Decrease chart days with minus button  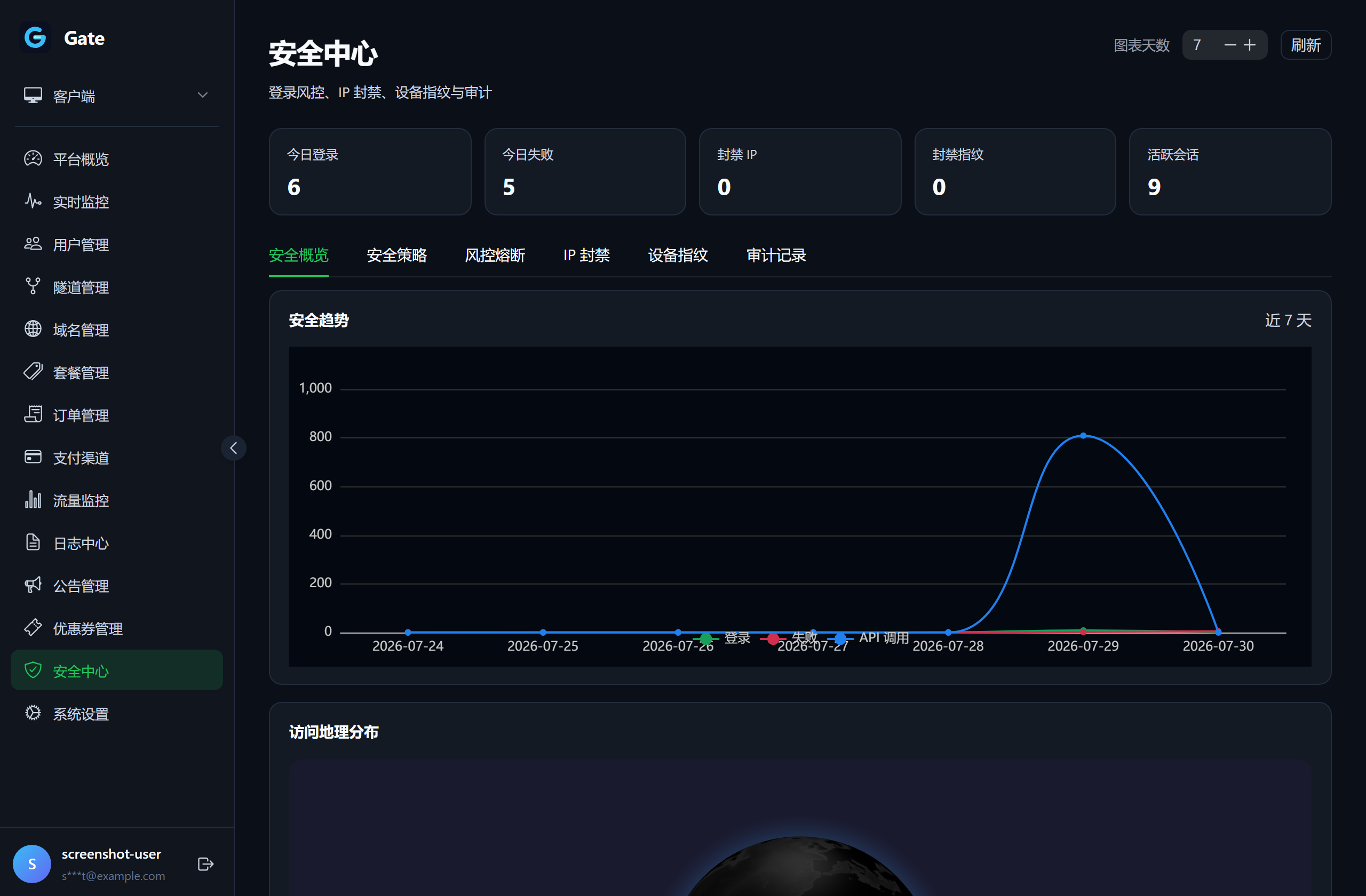pos(1230,45)
